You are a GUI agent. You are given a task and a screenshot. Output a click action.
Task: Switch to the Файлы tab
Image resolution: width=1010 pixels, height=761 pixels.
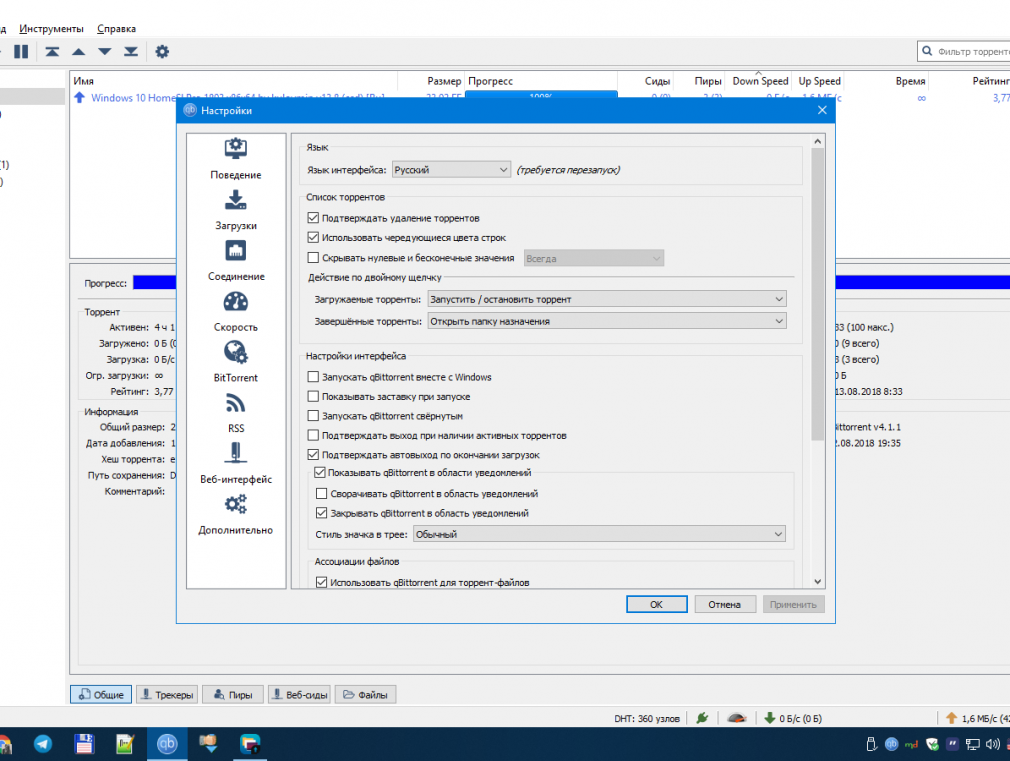click(x=366, y=695)
